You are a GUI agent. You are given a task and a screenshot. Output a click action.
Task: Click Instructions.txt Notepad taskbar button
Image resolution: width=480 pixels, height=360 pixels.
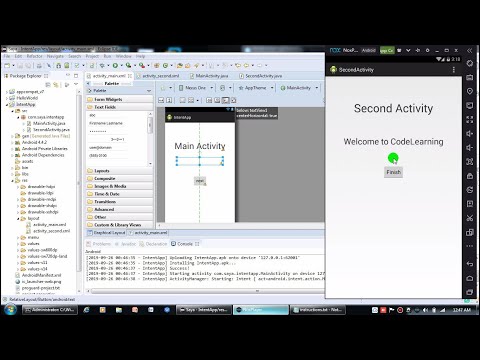(318, 310)
